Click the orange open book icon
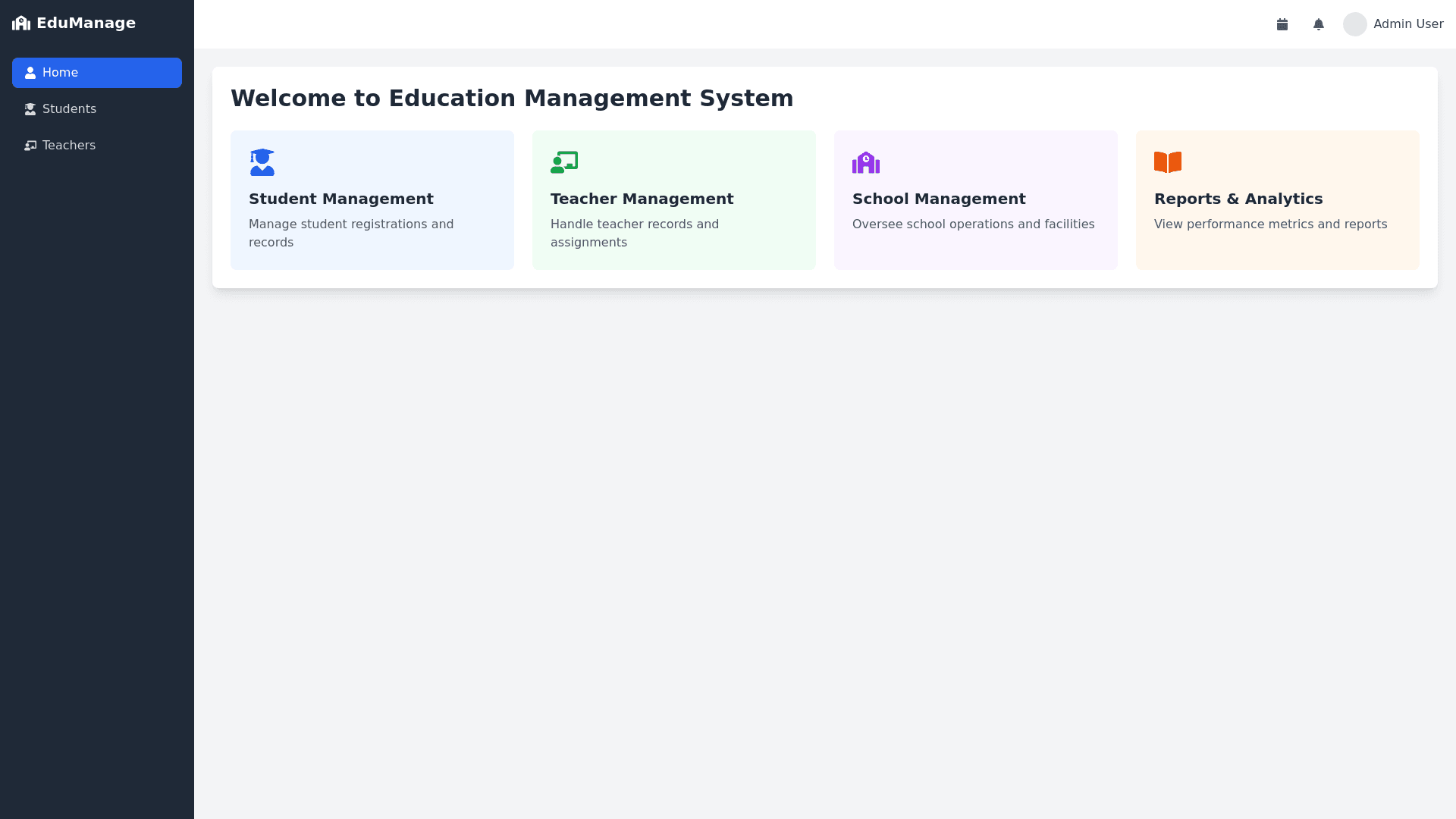 pos(1168,162)
